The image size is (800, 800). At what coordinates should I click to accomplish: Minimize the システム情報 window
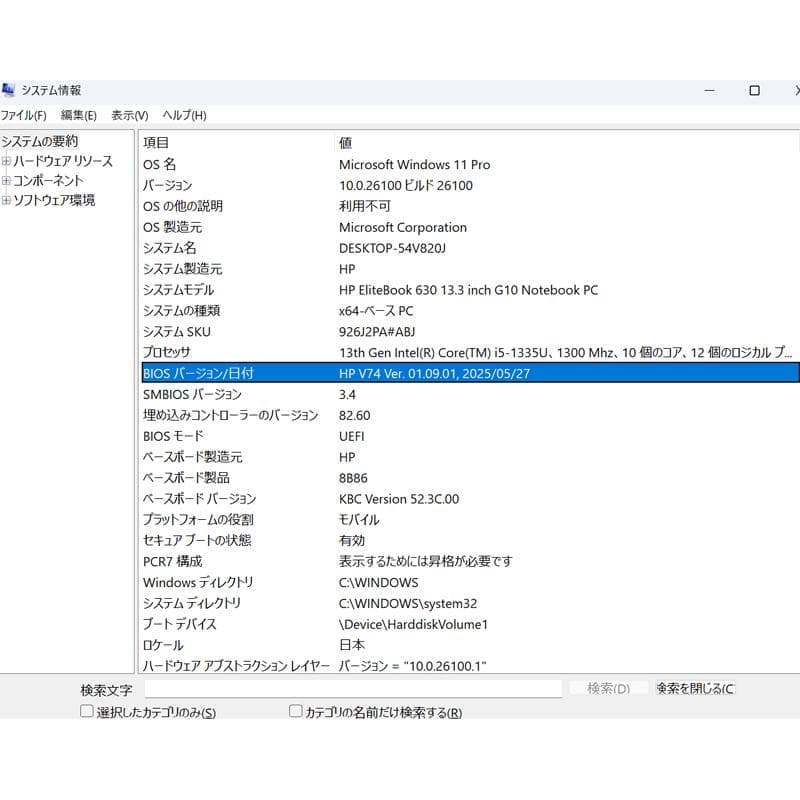(x=708, y=90)
